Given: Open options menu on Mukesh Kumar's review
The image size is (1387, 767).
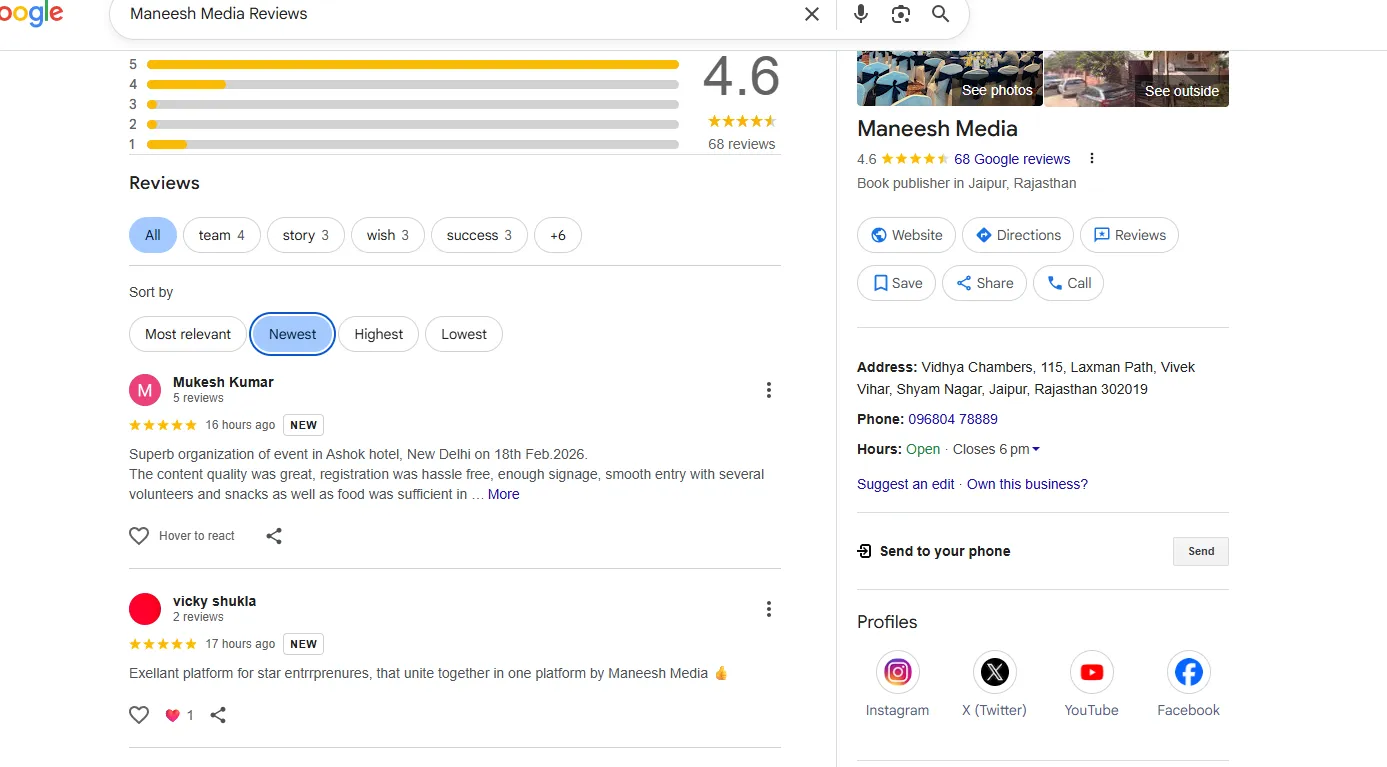Looking at the screenshot, I should (768, 390).
